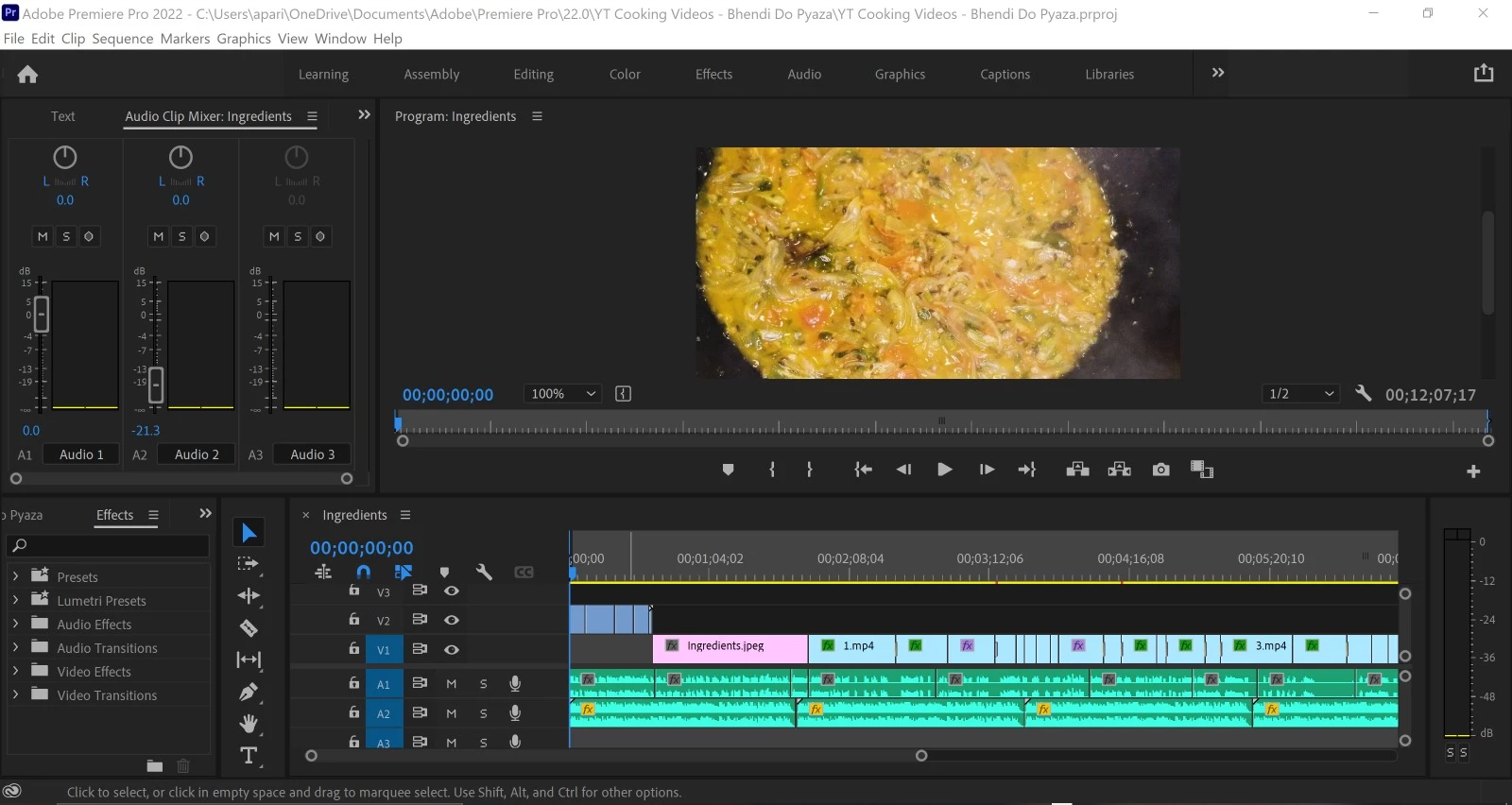Click the Export Frame camera icon
The image size is (1512, 805).
pyautogui.click(x=1160, y=470)
